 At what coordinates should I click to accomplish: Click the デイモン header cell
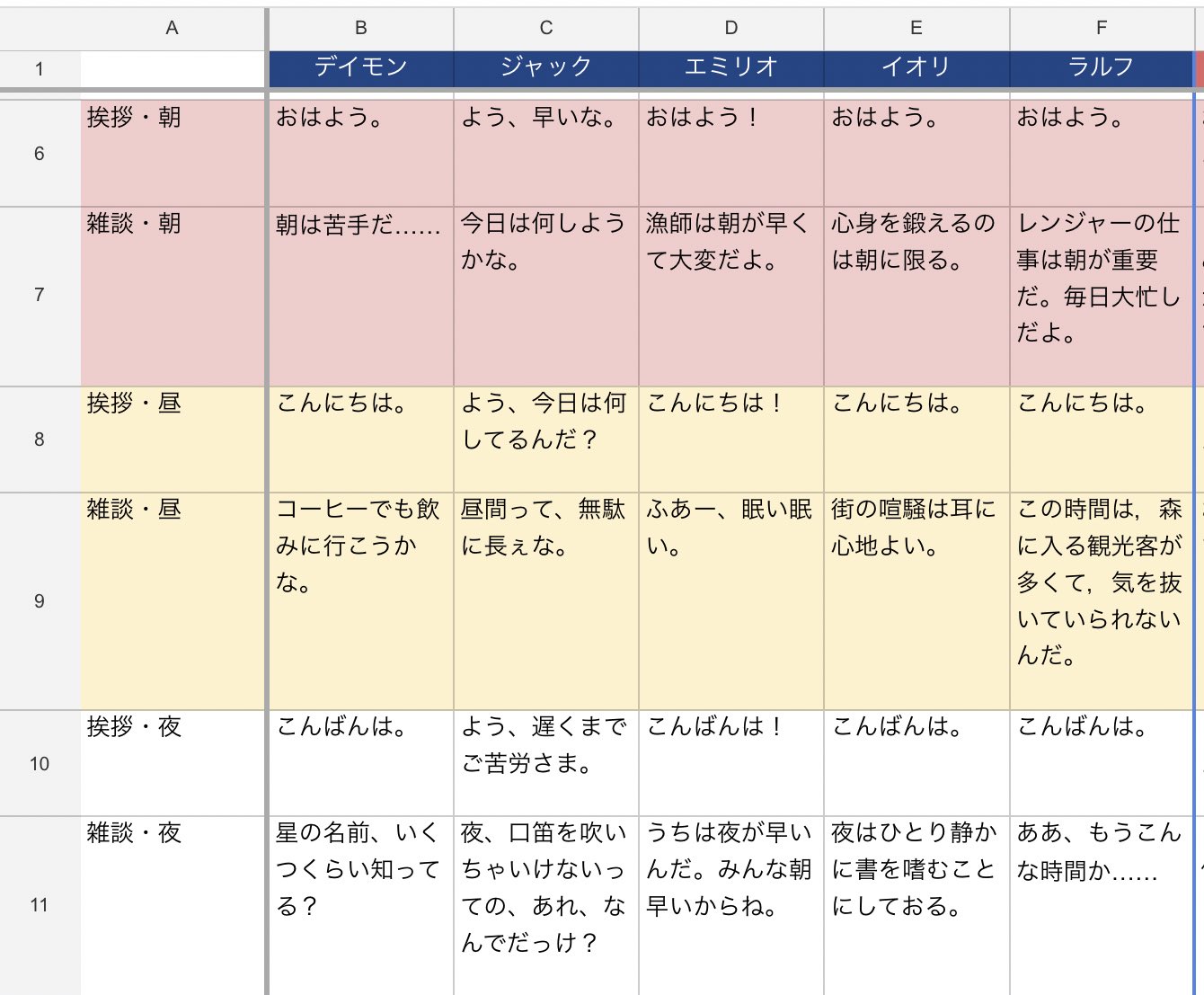pos(361,69)
